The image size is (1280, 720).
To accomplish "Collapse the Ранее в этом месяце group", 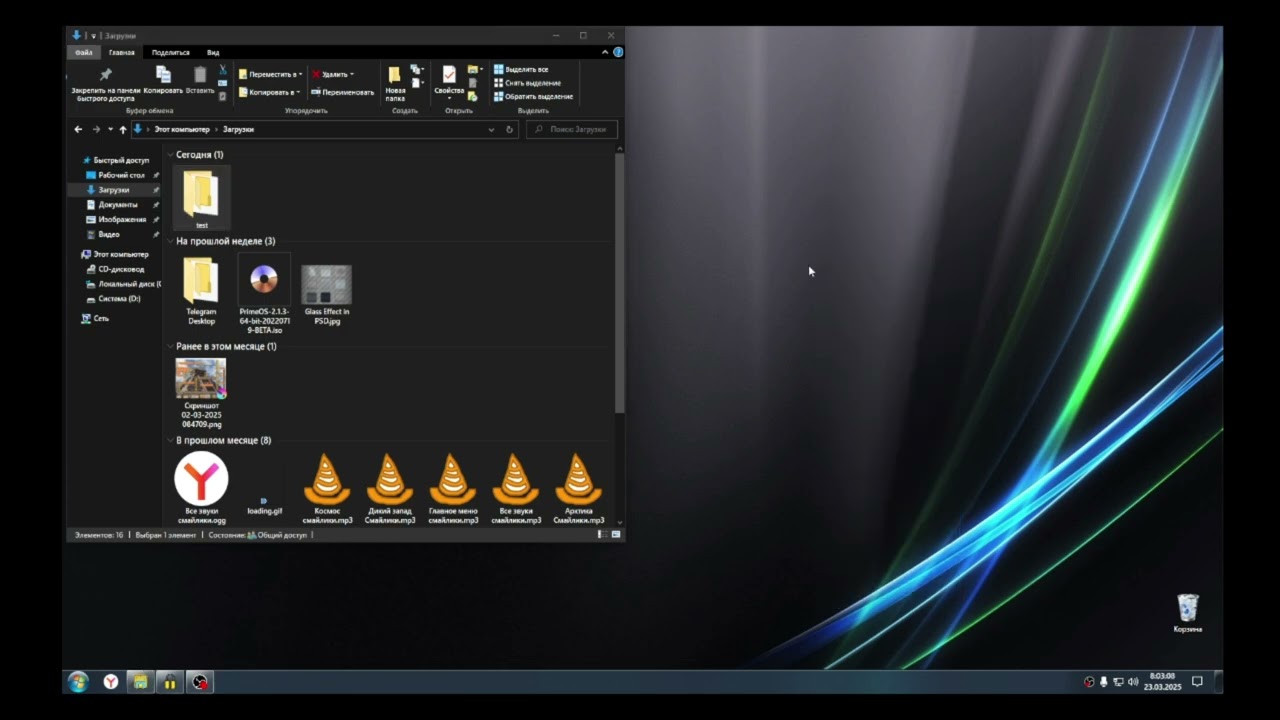I will click(171, 346).
